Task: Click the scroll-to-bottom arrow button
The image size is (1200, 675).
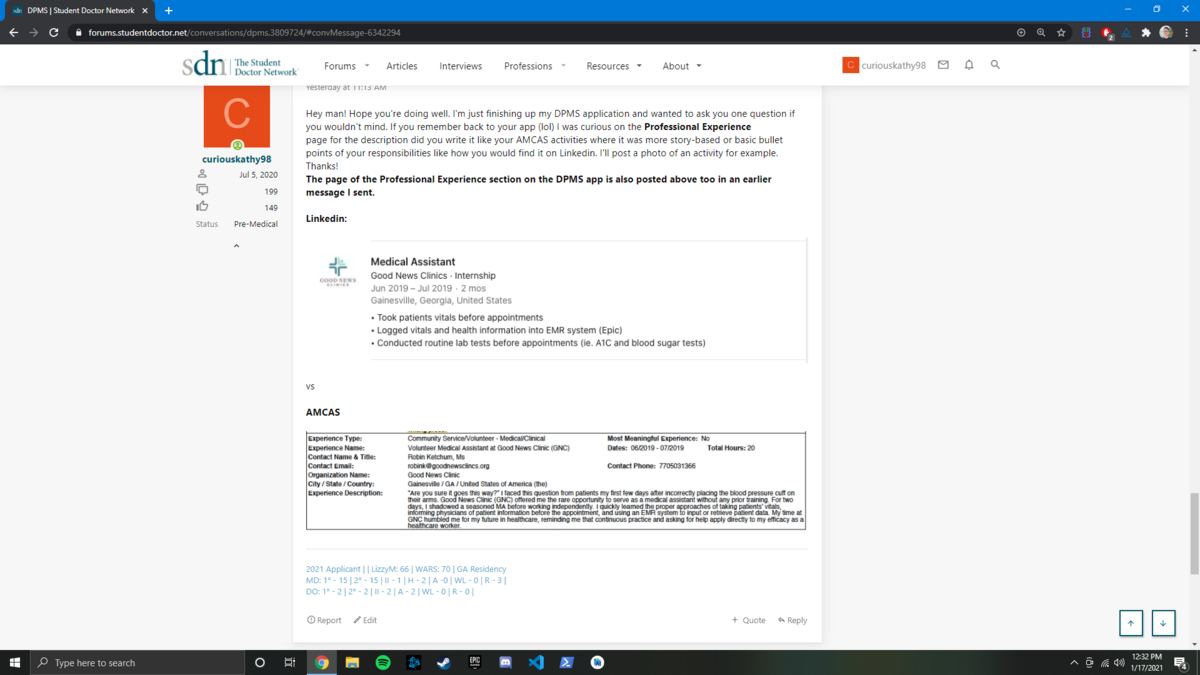Action: [x=1163, y=623]
